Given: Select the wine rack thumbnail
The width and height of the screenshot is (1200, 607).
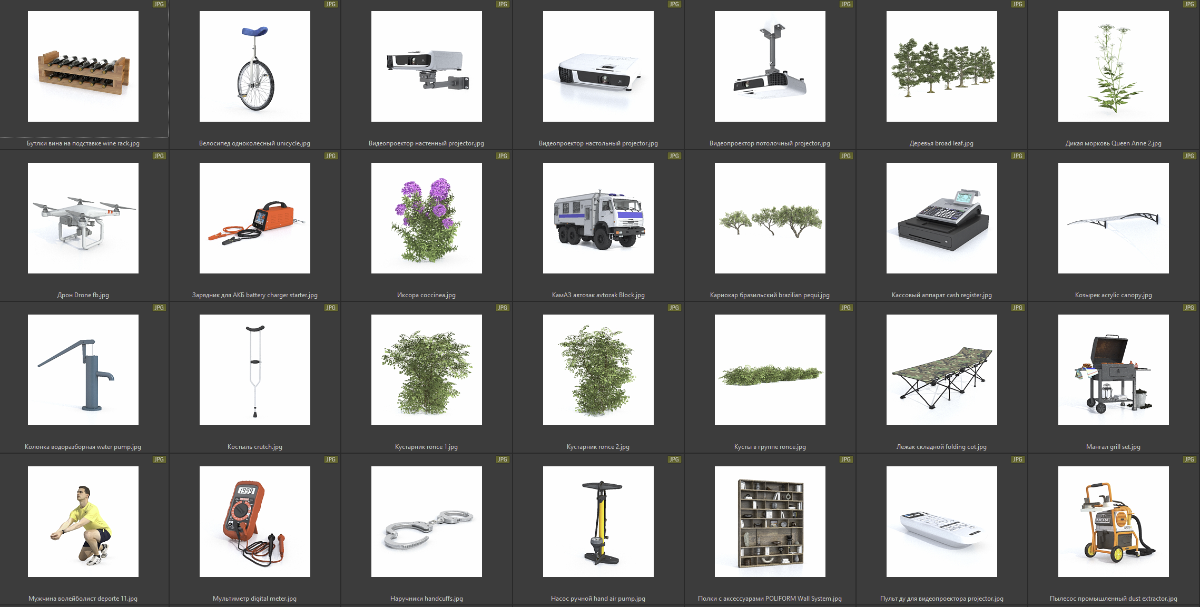Looking at the screenshot, I should tap(84, 66).
